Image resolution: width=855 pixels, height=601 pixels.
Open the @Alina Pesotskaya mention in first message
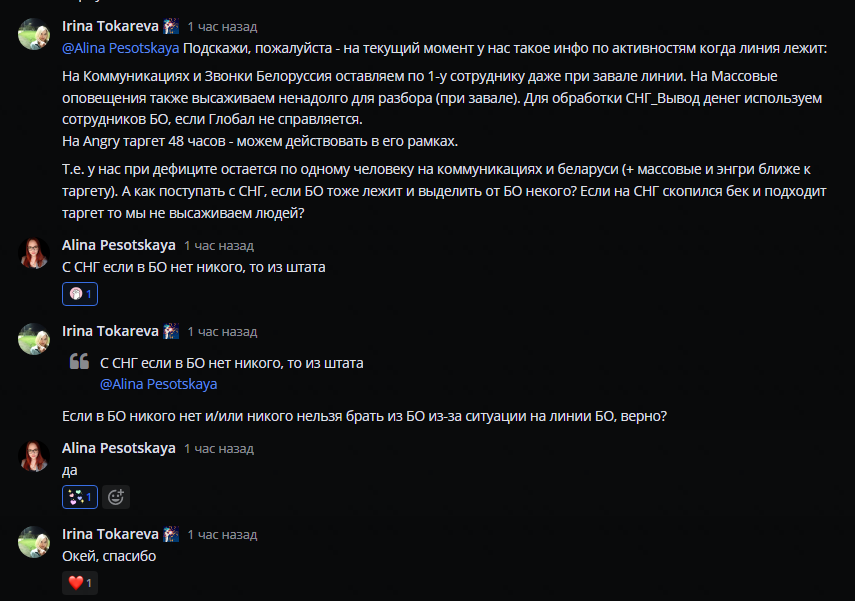coord(121,48)
